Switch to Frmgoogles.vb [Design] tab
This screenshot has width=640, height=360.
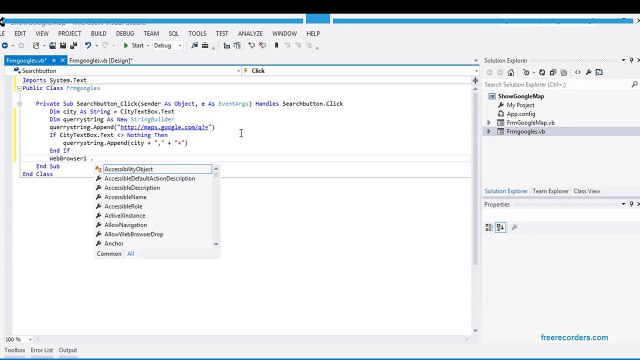101,60
